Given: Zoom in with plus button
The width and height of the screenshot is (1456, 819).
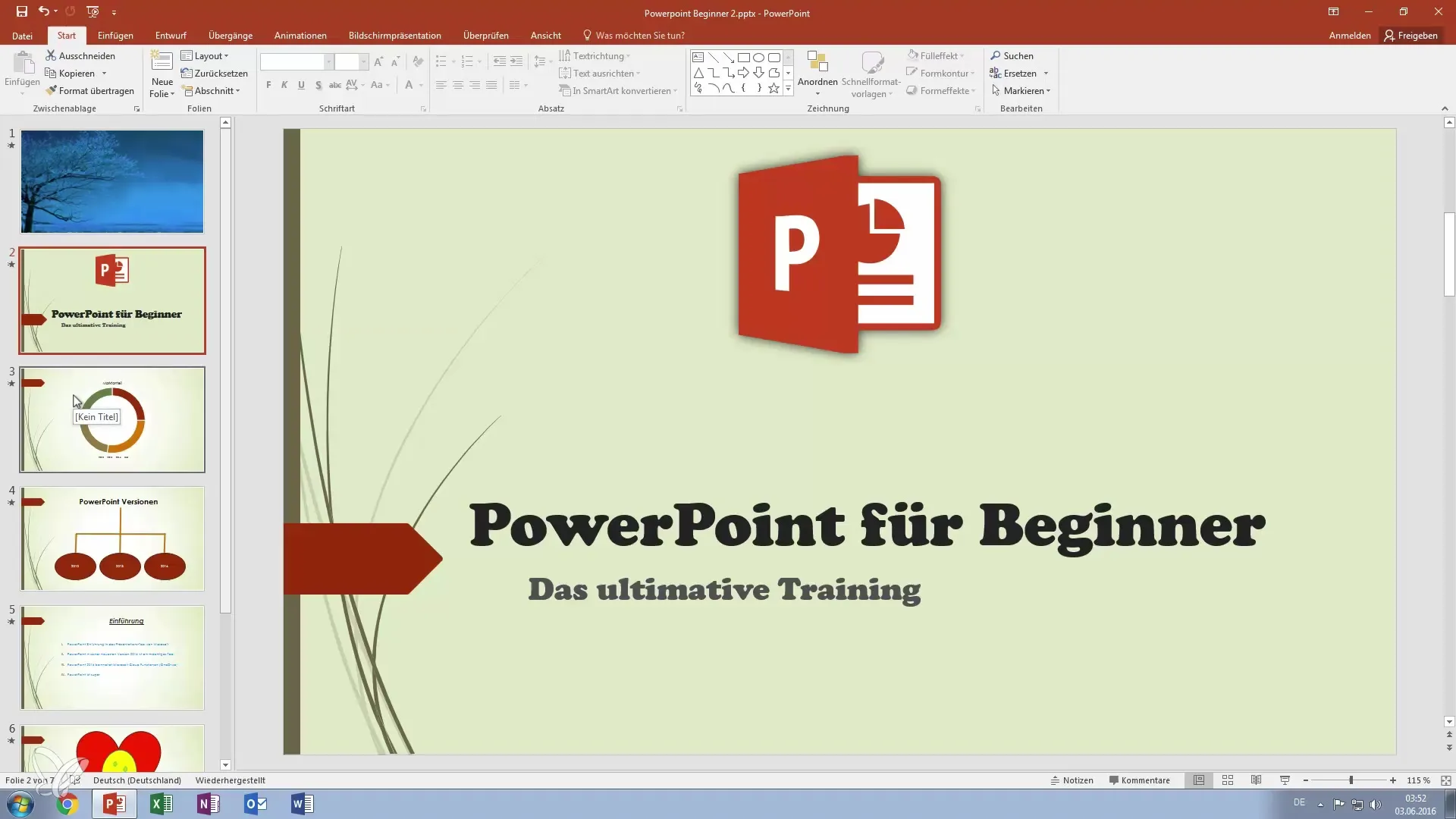Looking at the screenshot, I should 1393,780.
